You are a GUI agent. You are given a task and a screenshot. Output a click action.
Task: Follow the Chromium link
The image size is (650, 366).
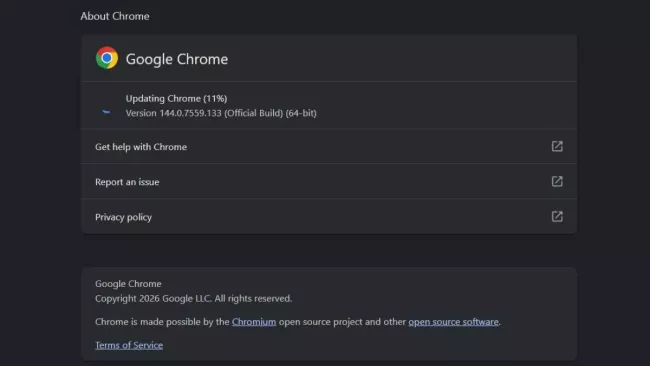[254, 322]
